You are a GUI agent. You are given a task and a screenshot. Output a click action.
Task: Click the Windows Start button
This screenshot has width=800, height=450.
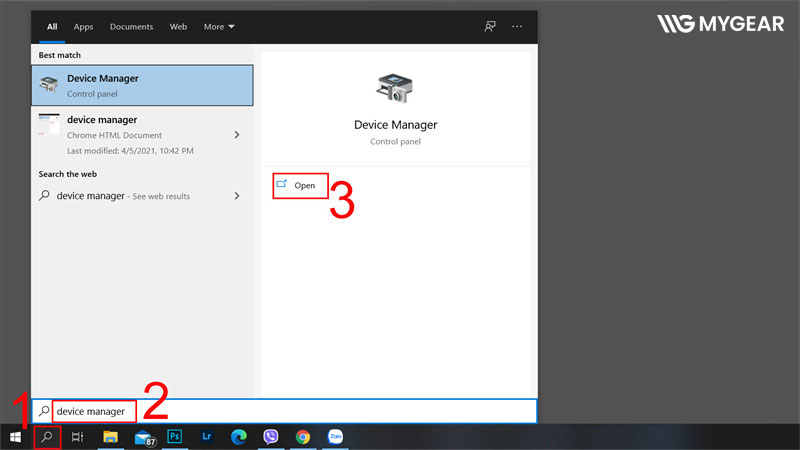(x=16, y=437)
